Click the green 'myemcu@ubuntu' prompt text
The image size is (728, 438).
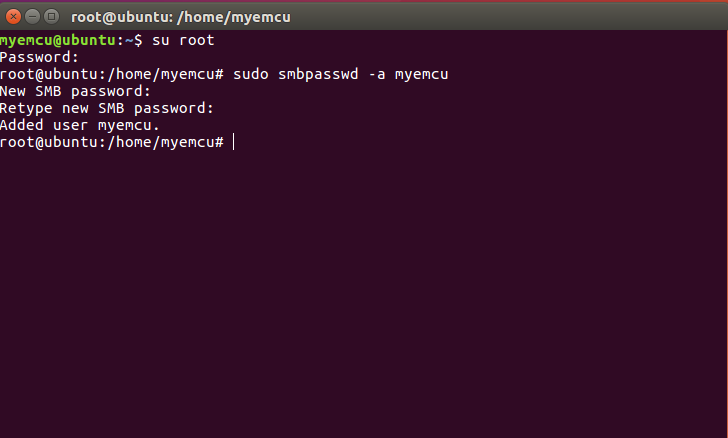[x=58, y=40]
